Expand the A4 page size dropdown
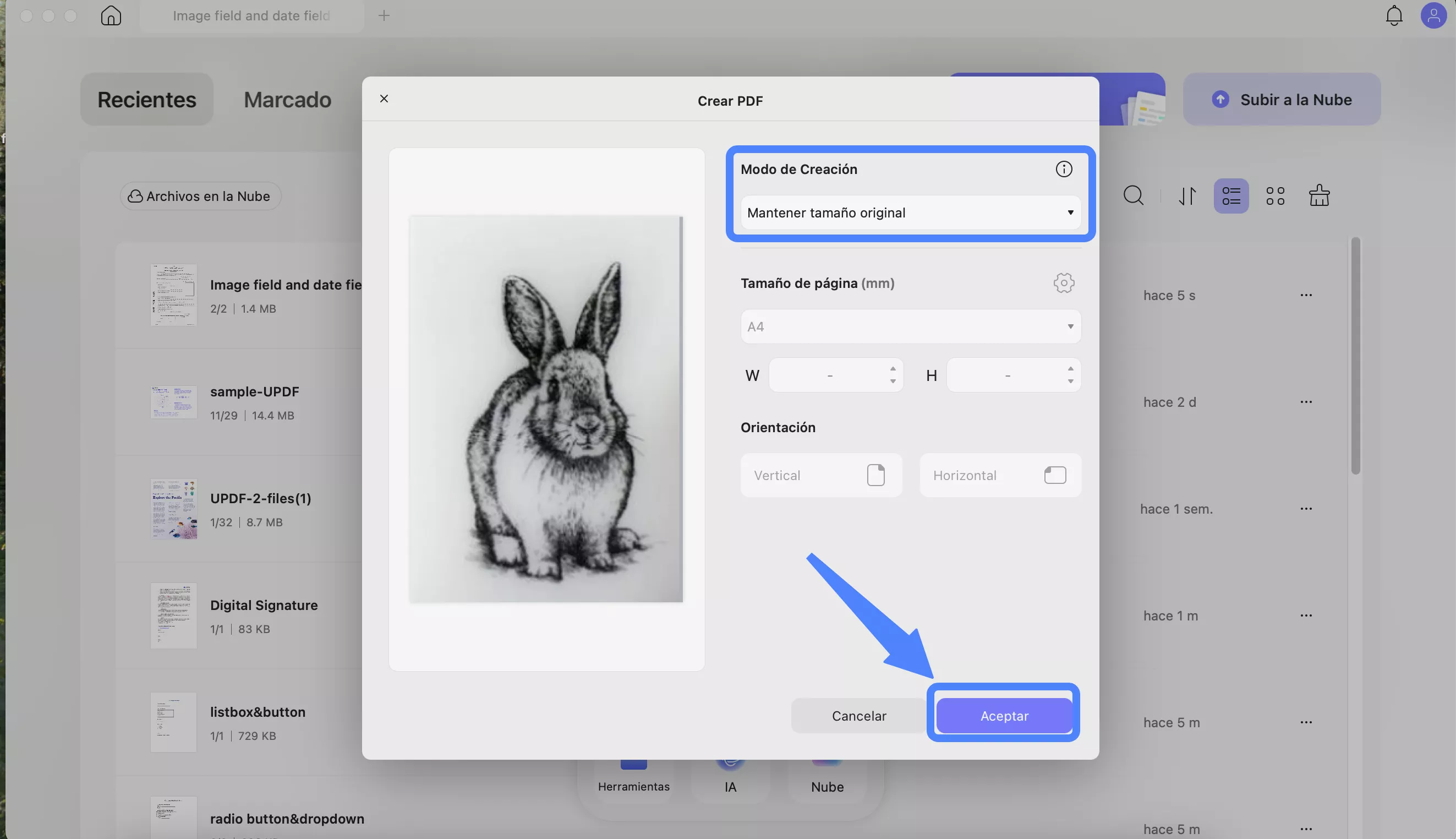Screen dimensions: 1456x839 click(x=910, y=326)
